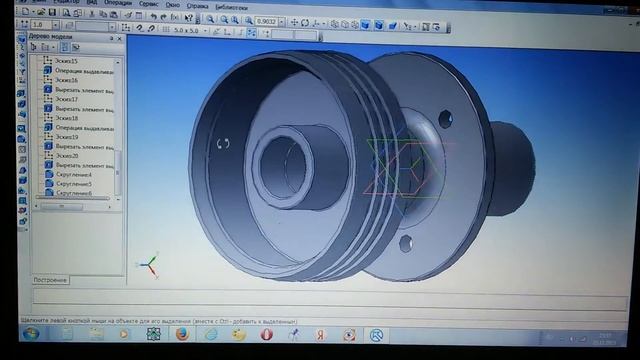Open the layer/state combo box dropdown

click(x=112, y=27)
